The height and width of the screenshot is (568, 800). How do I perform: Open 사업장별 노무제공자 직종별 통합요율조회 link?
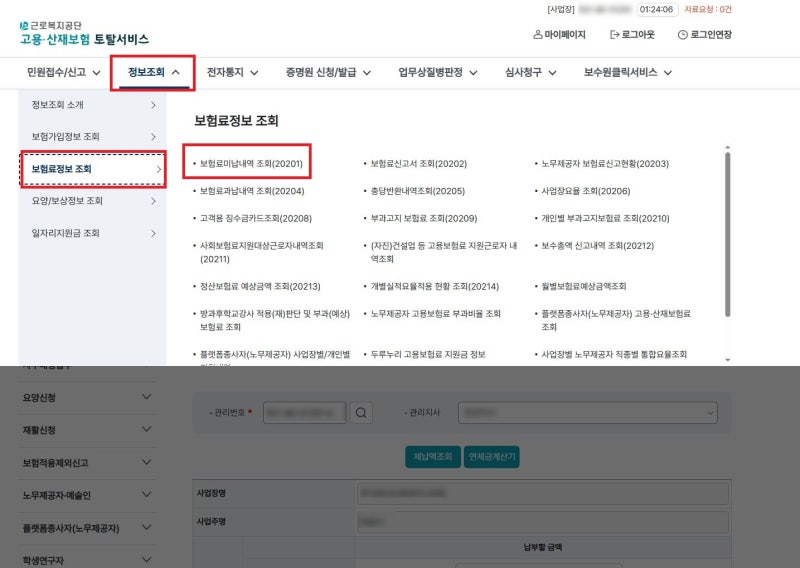point(614,354)
